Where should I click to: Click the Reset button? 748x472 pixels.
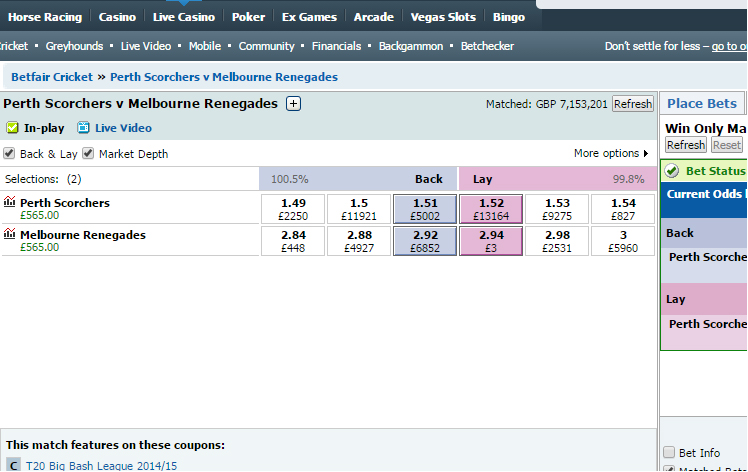[727, 145]
